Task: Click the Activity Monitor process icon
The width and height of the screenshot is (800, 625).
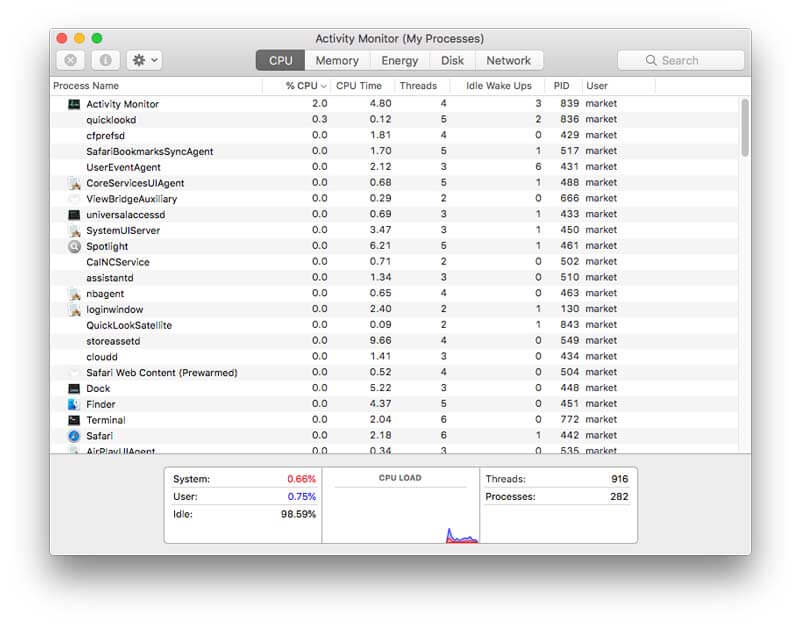Action: click(74, 104)
